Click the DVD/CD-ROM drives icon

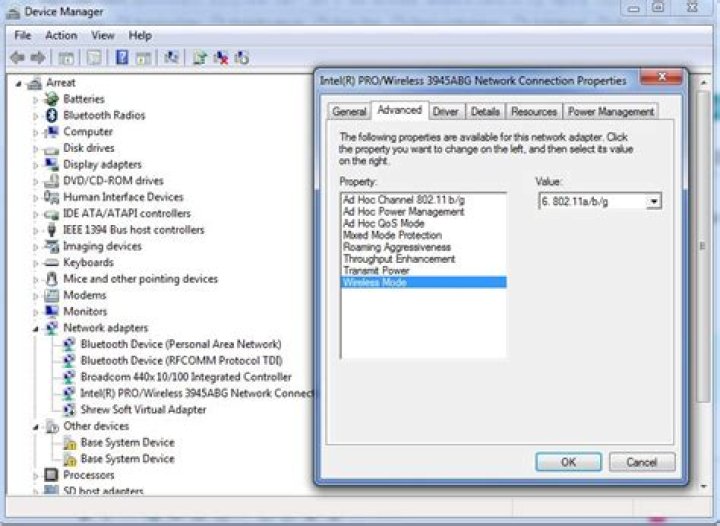pos(51,181)
